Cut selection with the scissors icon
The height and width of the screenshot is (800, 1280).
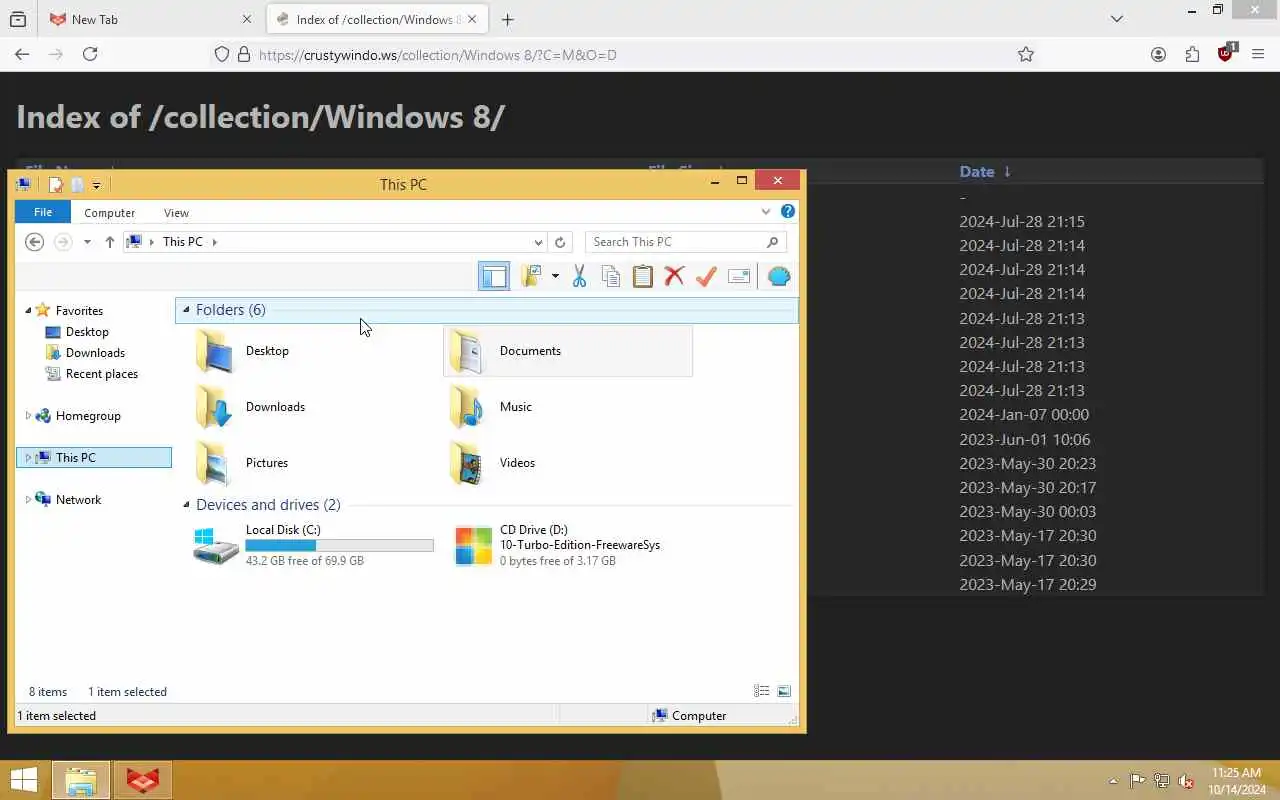(x=579, y=276)
